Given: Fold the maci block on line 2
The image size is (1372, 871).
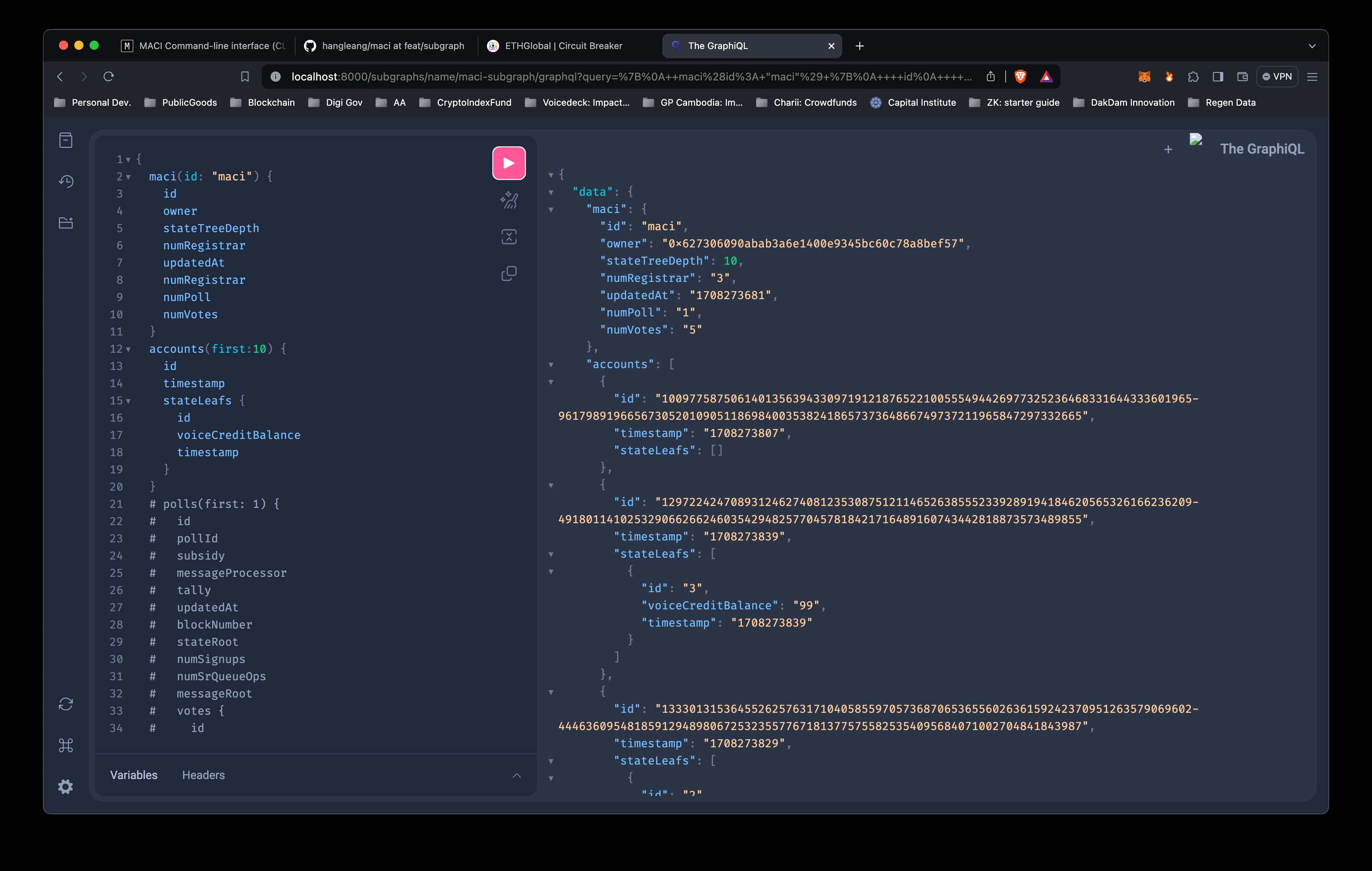Looking at the screenshot, I should click(x=128, y=177).
